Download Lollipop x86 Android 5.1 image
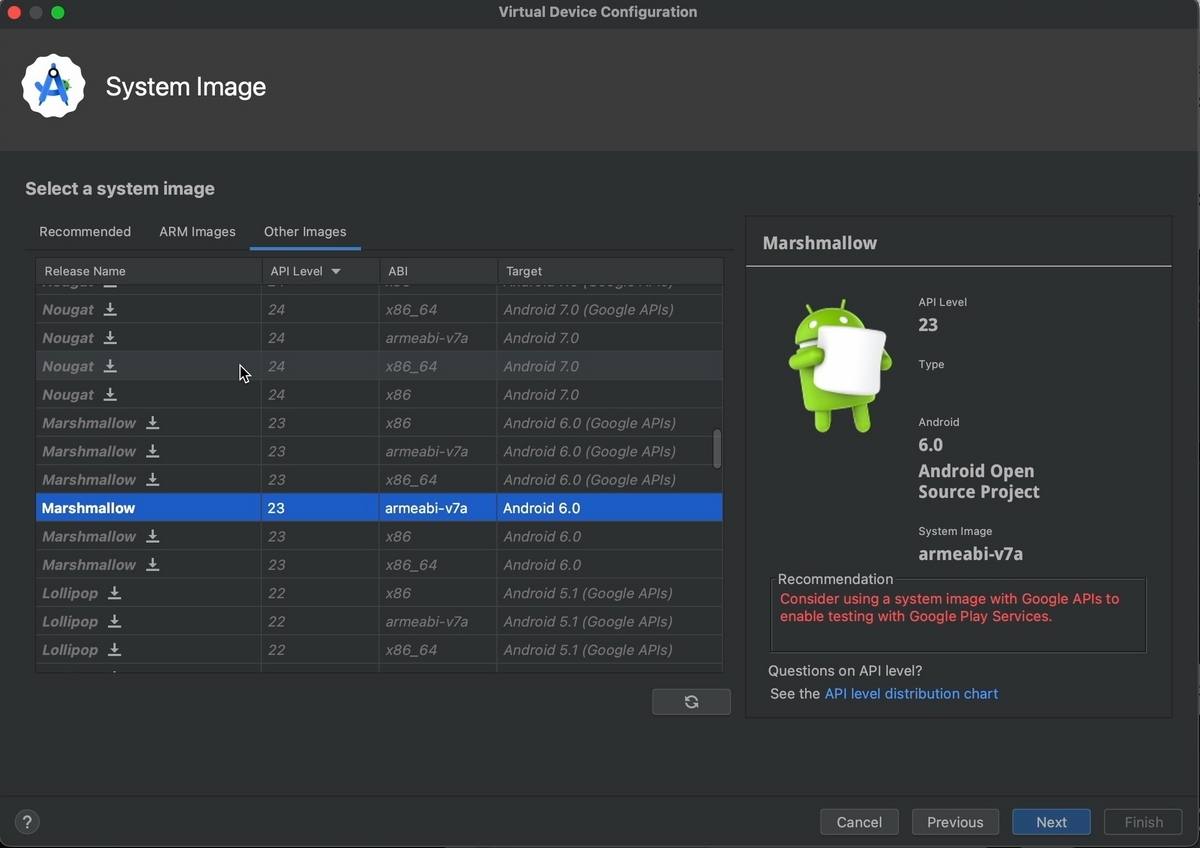 pyautogui.click(x=114, y=593)
